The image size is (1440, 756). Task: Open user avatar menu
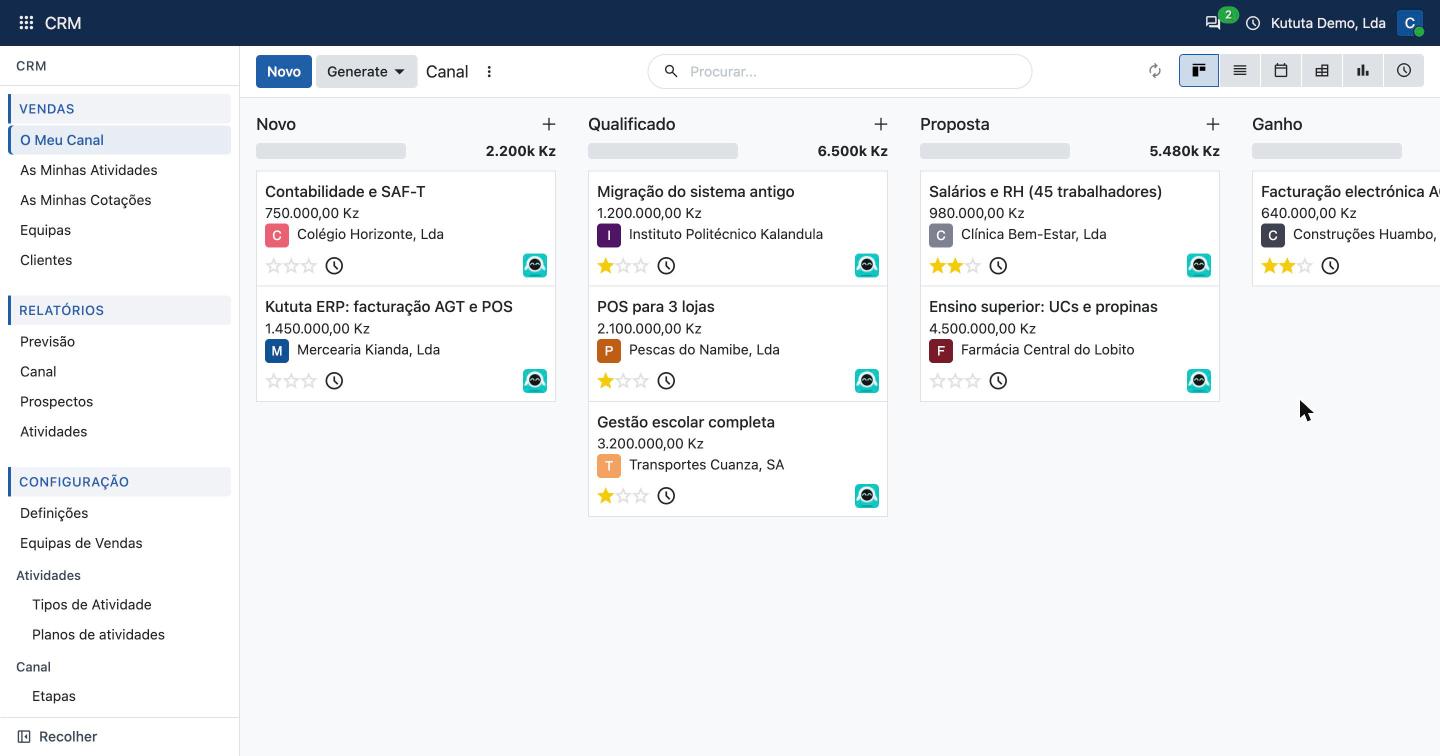(1410, 23)
